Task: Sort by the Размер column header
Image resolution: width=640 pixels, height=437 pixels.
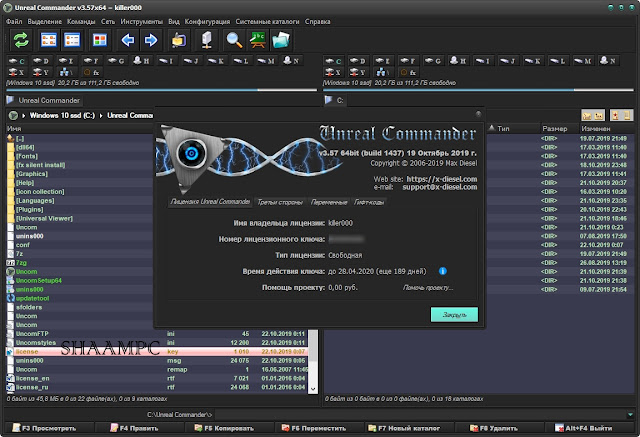Action: point(558,128)
